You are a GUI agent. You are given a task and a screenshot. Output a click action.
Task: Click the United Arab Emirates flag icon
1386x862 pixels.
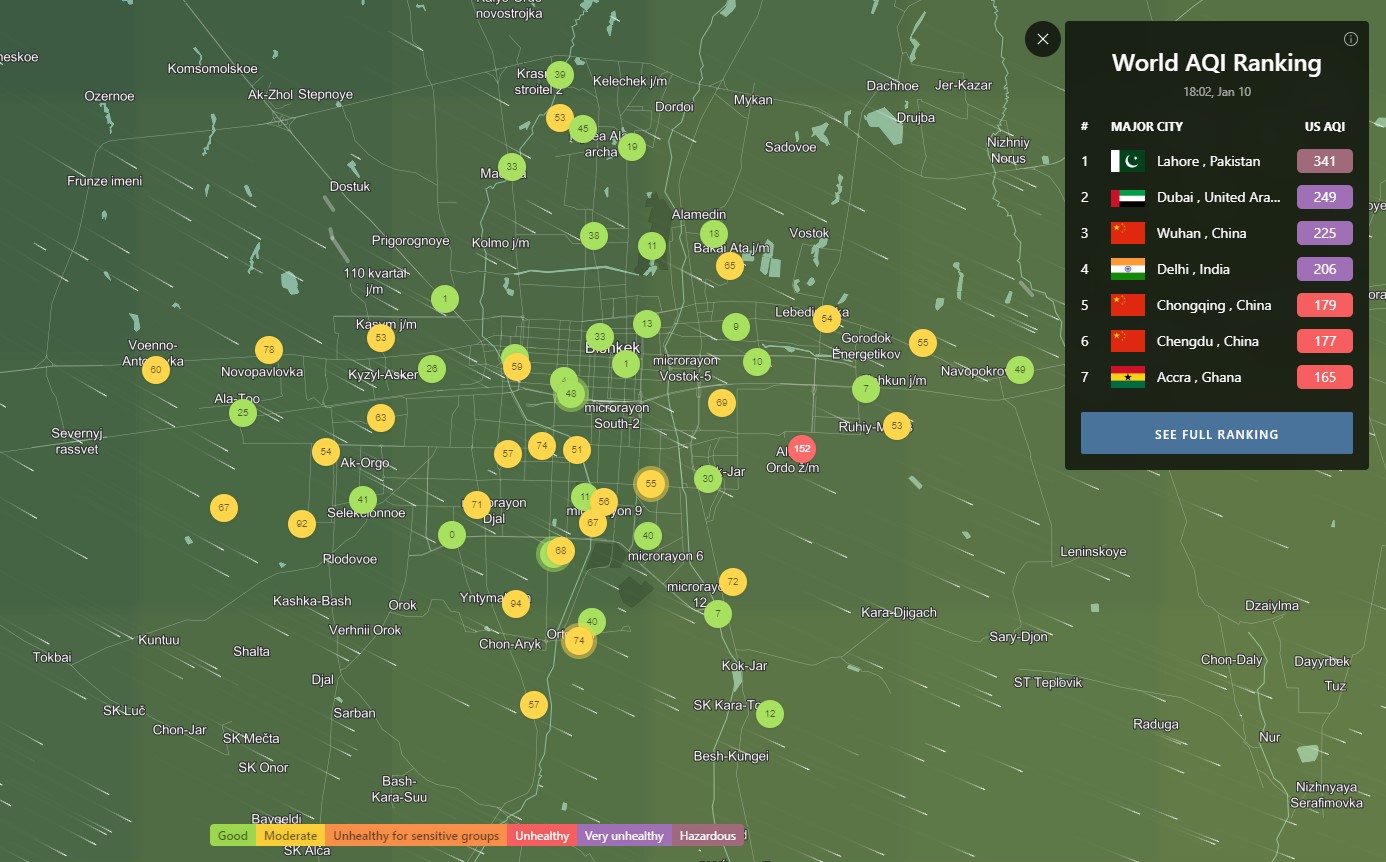pyautogui.click(x=1127, y=197)
